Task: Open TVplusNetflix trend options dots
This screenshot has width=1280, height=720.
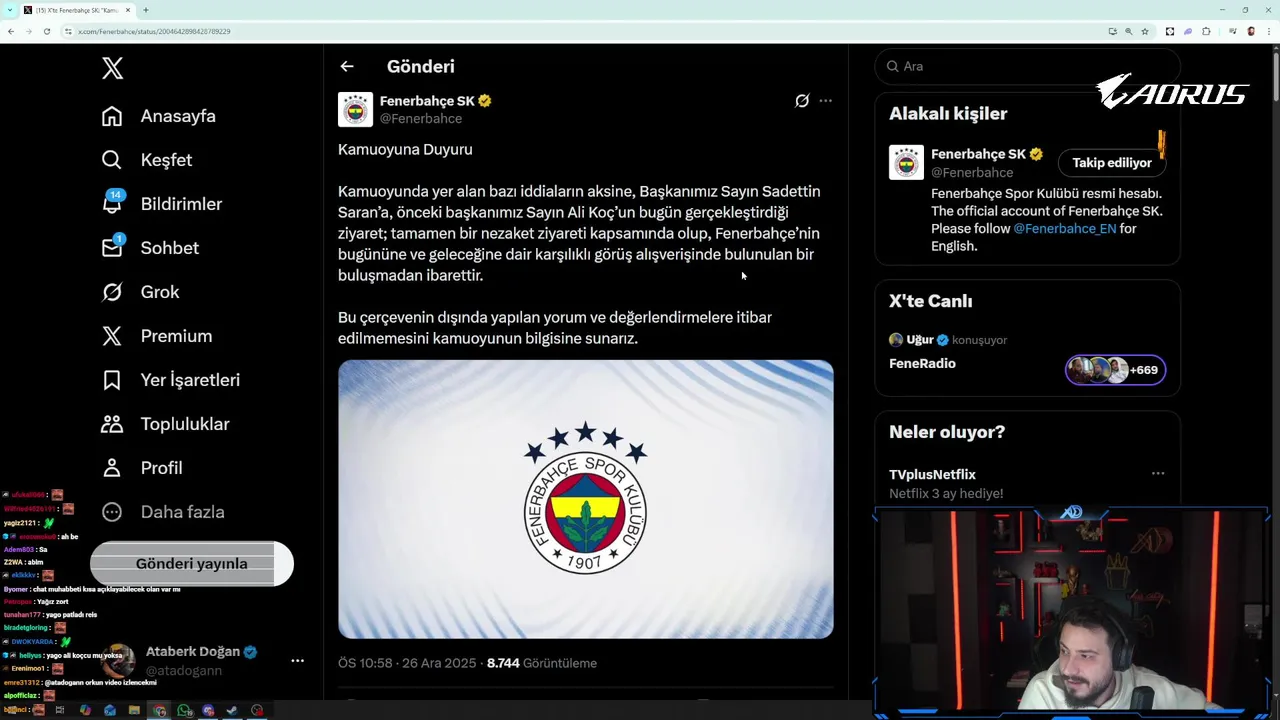Action: click(x=1157, y=474)
